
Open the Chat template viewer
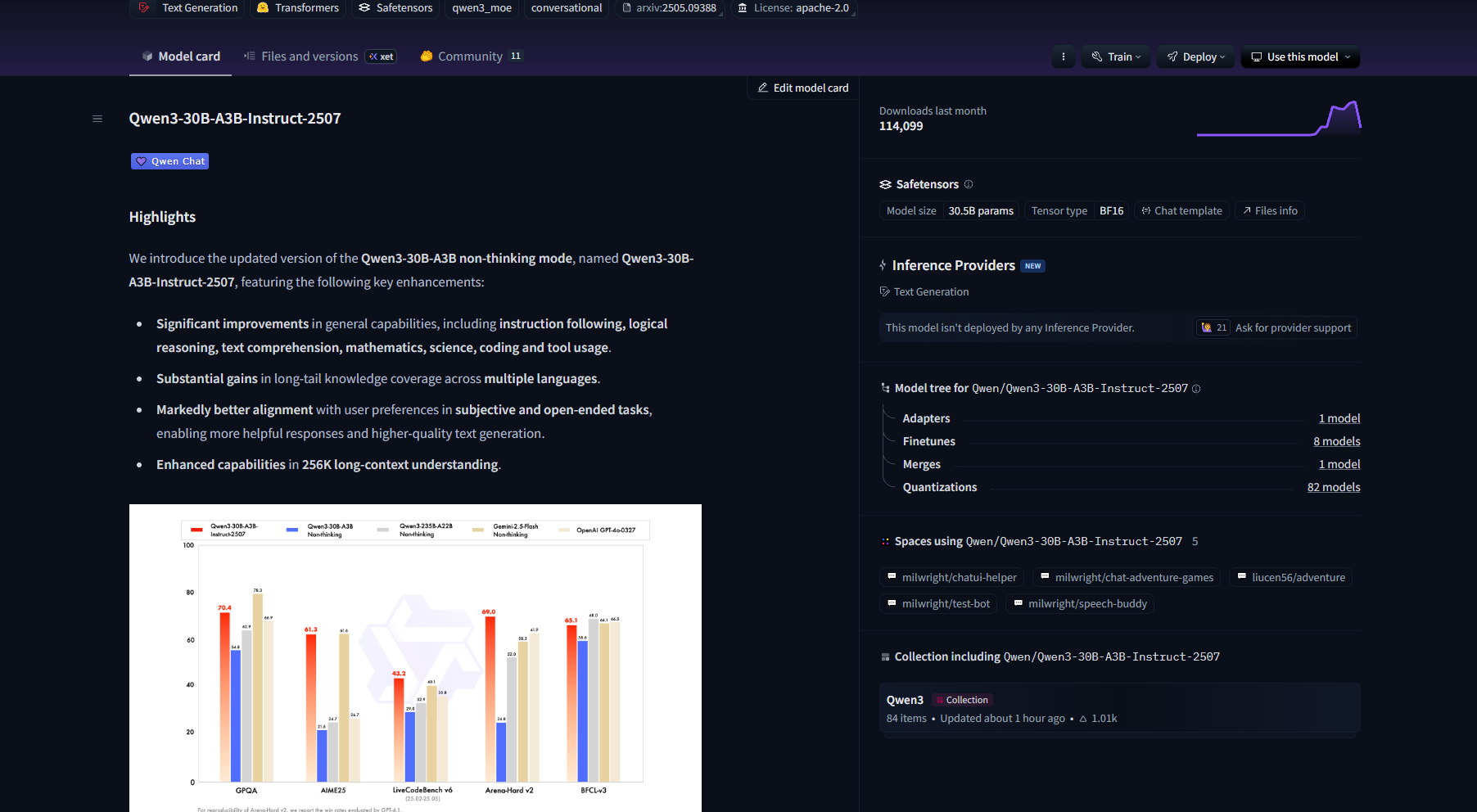pyautogui.click(x=1181, y=211)
